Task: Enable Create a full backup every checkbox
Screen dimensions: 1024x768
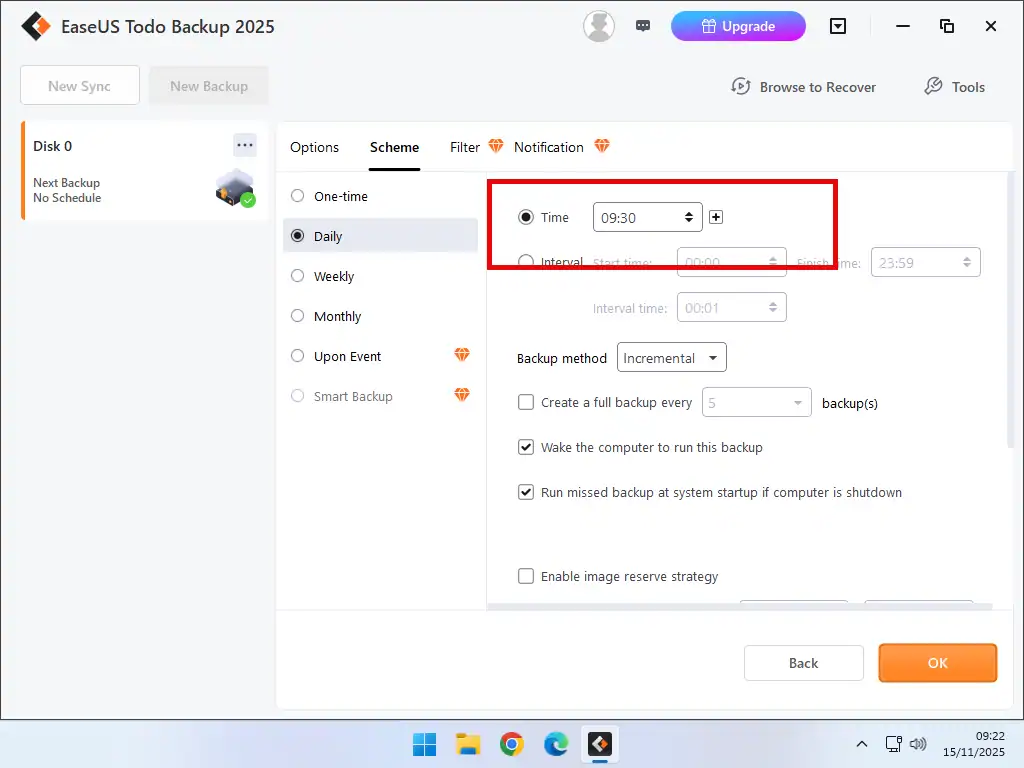Action: click(x=526, y=402)
